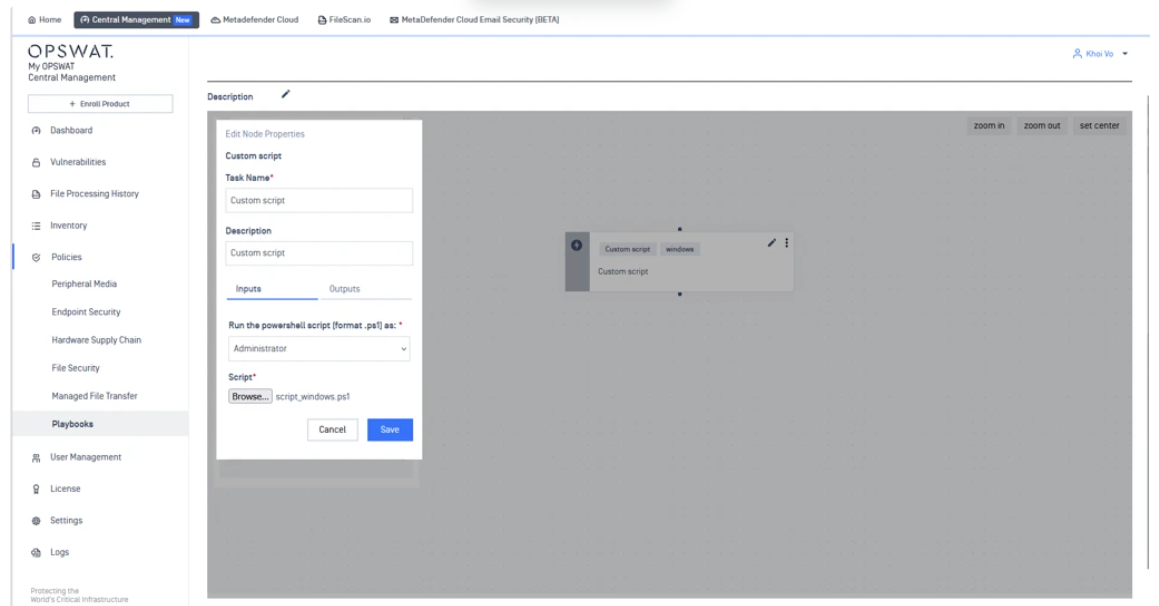1159x606 pixels.
Task: Browse for a script file
Action: (249, 396)
